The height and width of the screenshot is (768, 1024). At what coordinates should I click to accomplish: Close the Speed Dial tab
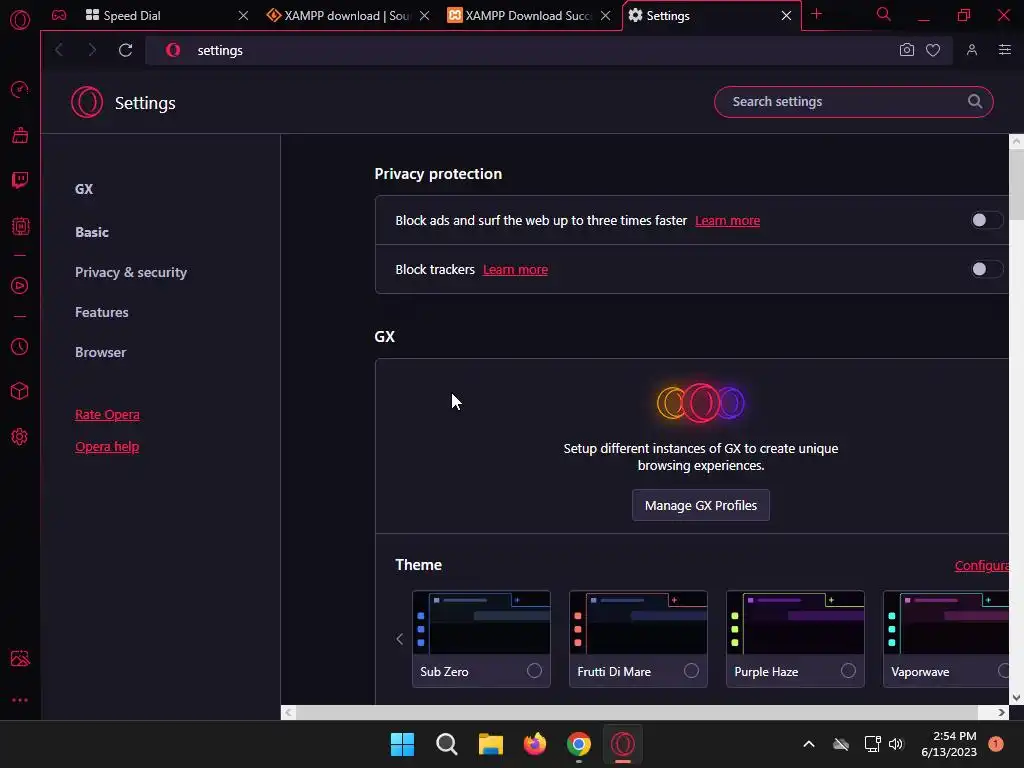coord(243,15)
